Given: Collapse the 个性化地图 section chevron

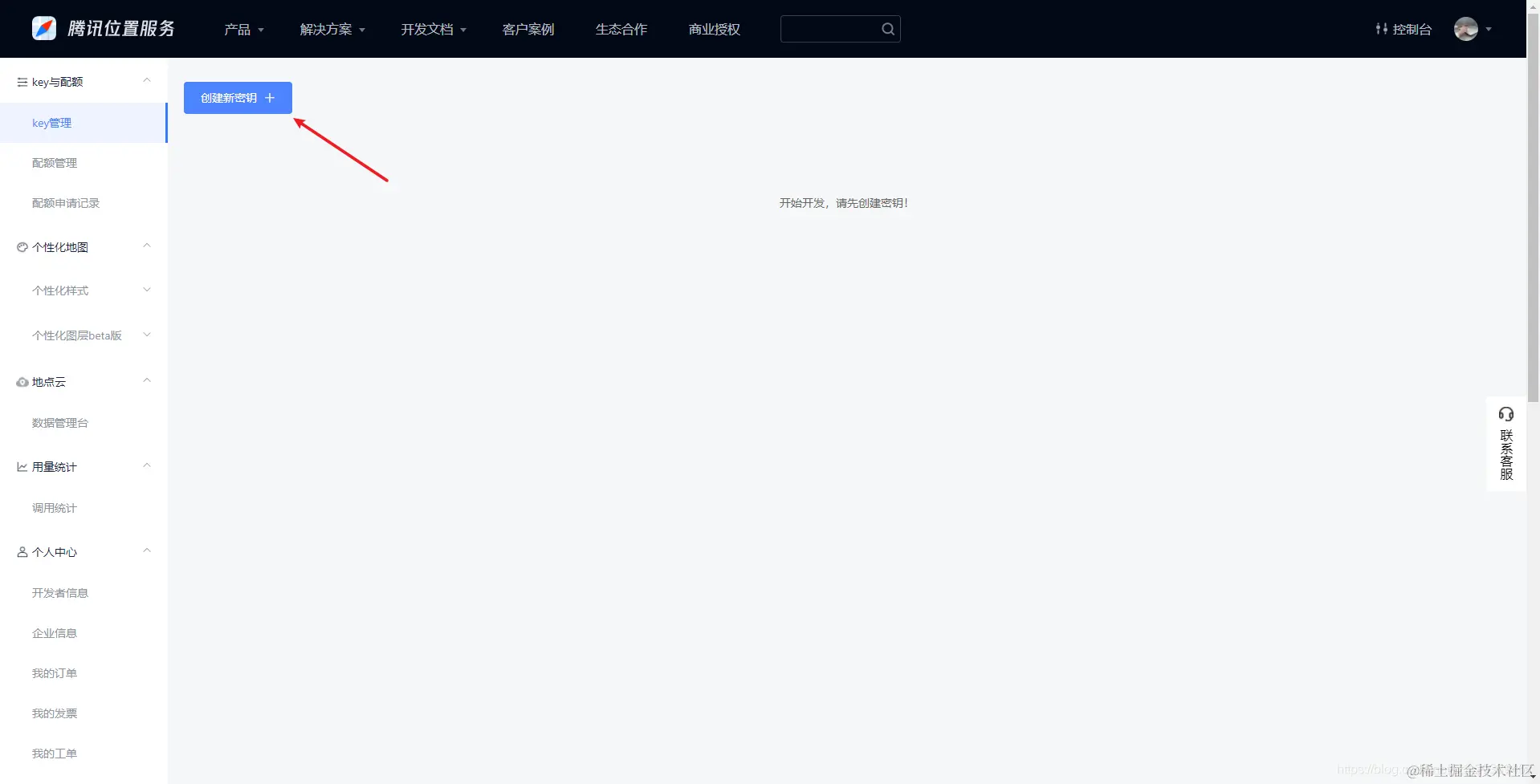Looking at the screenshot, I should pyautogui.click(x=147, y=246).
